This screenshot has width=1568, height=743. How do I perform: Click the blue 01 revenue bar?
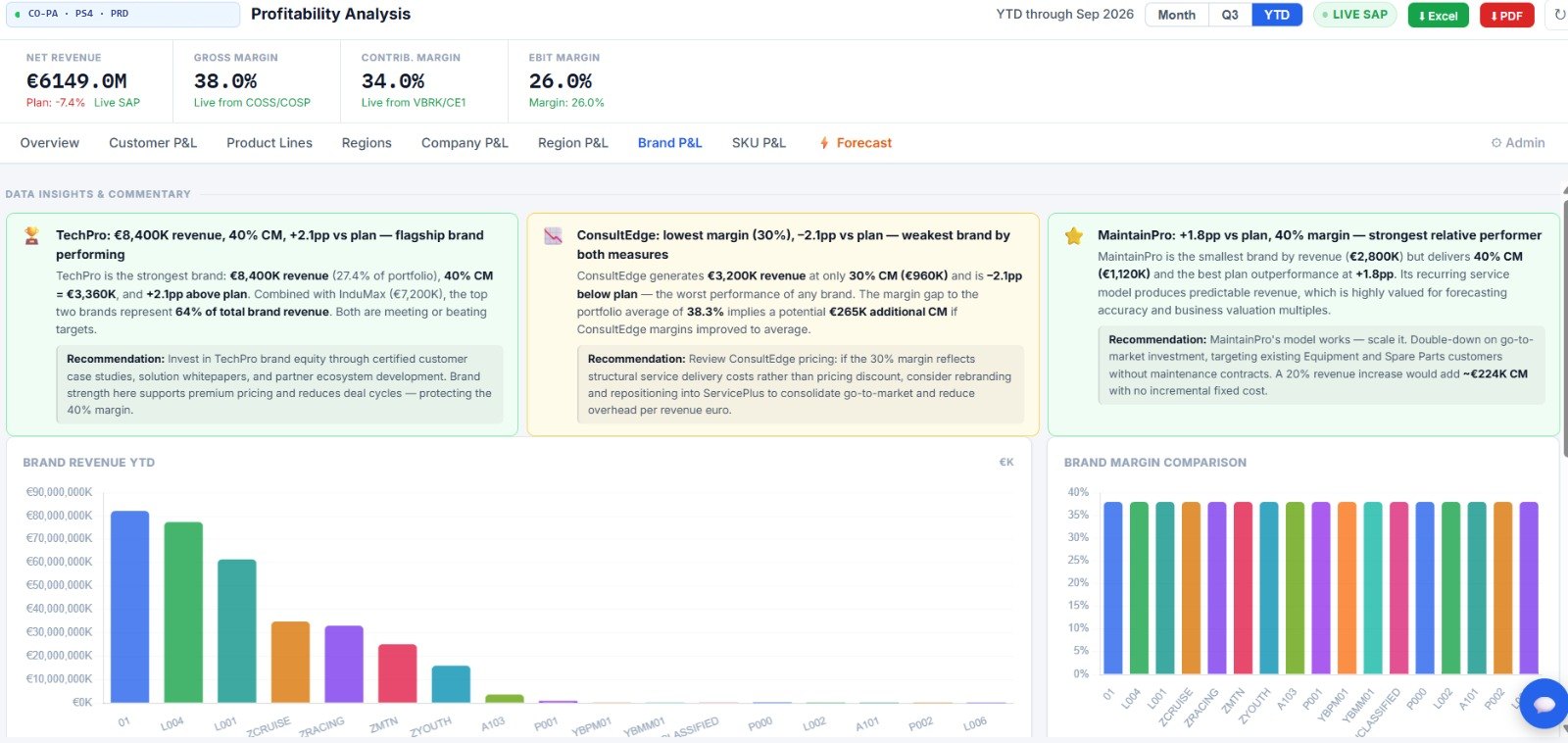tap(129, 607)
